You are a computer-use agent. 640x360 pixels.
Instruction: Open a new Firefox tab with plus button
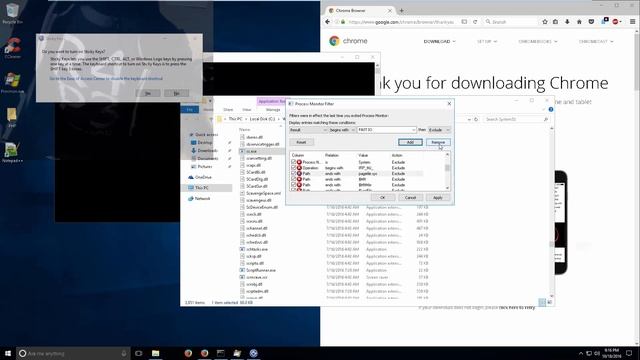coord(402,10)
